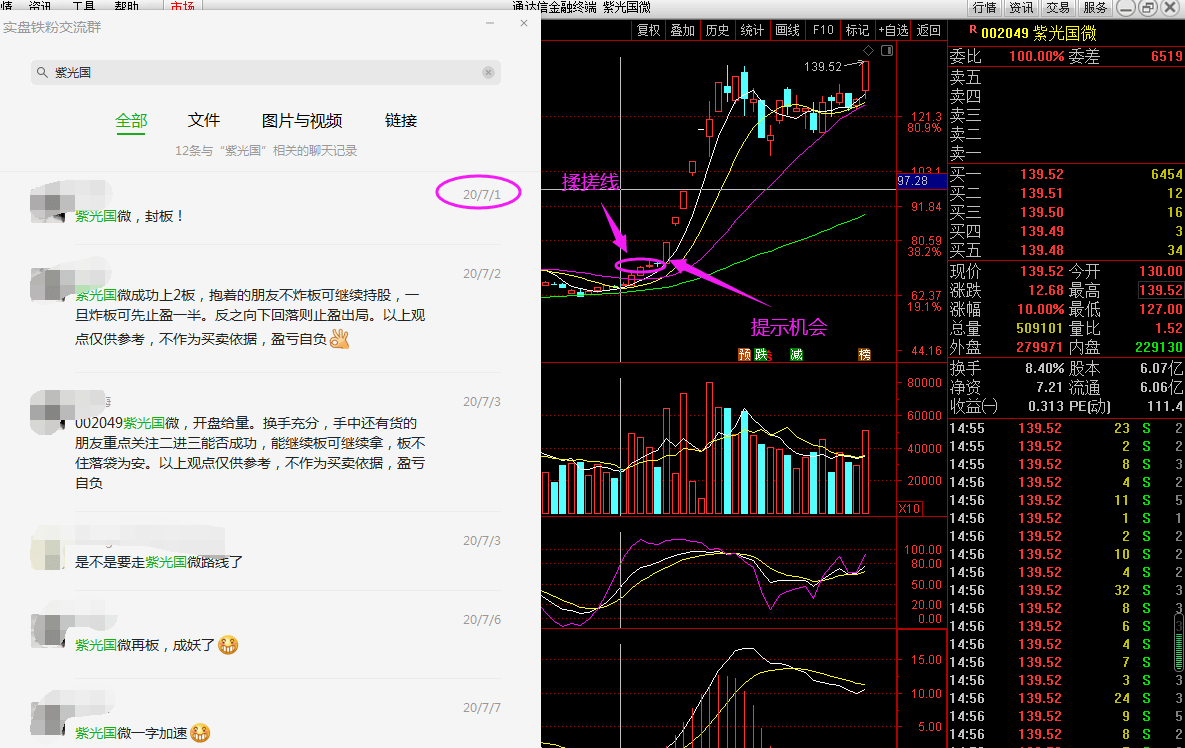Click the 榜 marker icon below the chart
This screenshot has width=1185, height=748.
[x=864, y=354]
